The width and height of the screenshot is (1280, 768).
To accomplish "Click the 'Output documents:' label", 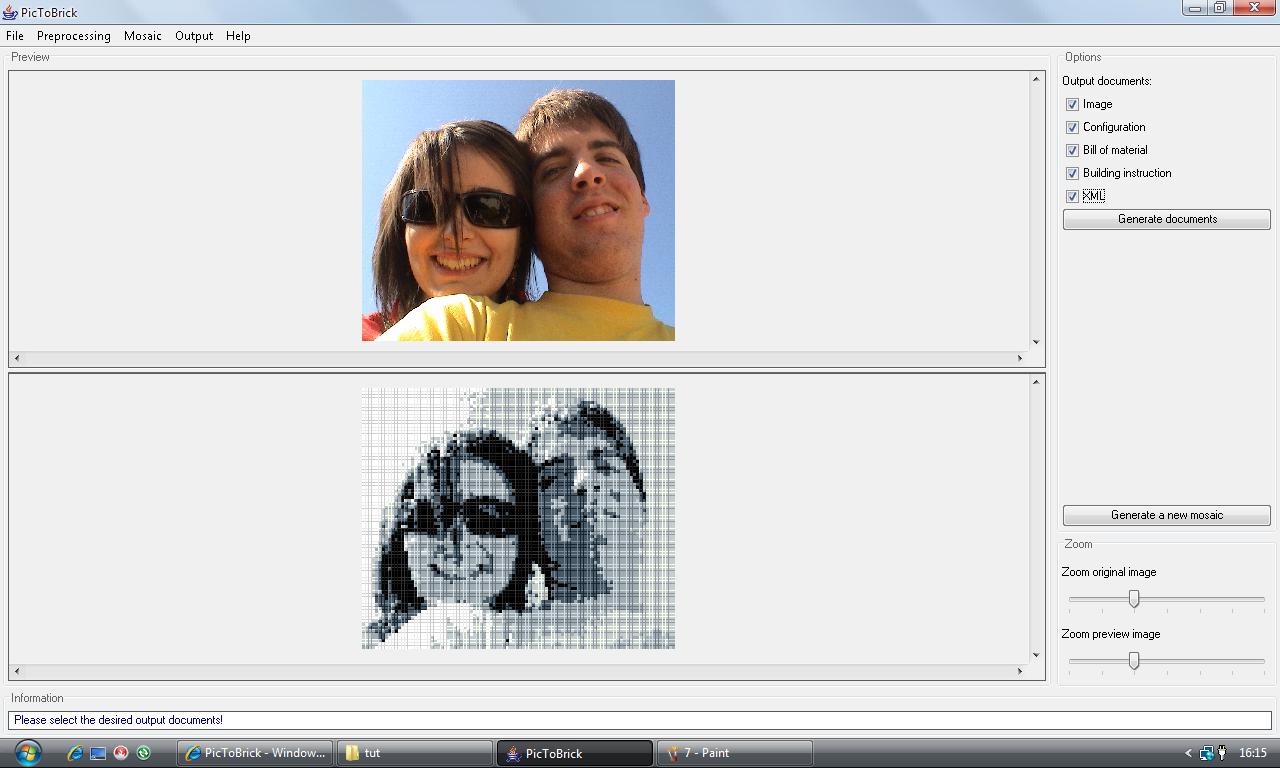I will [1107, 81].
